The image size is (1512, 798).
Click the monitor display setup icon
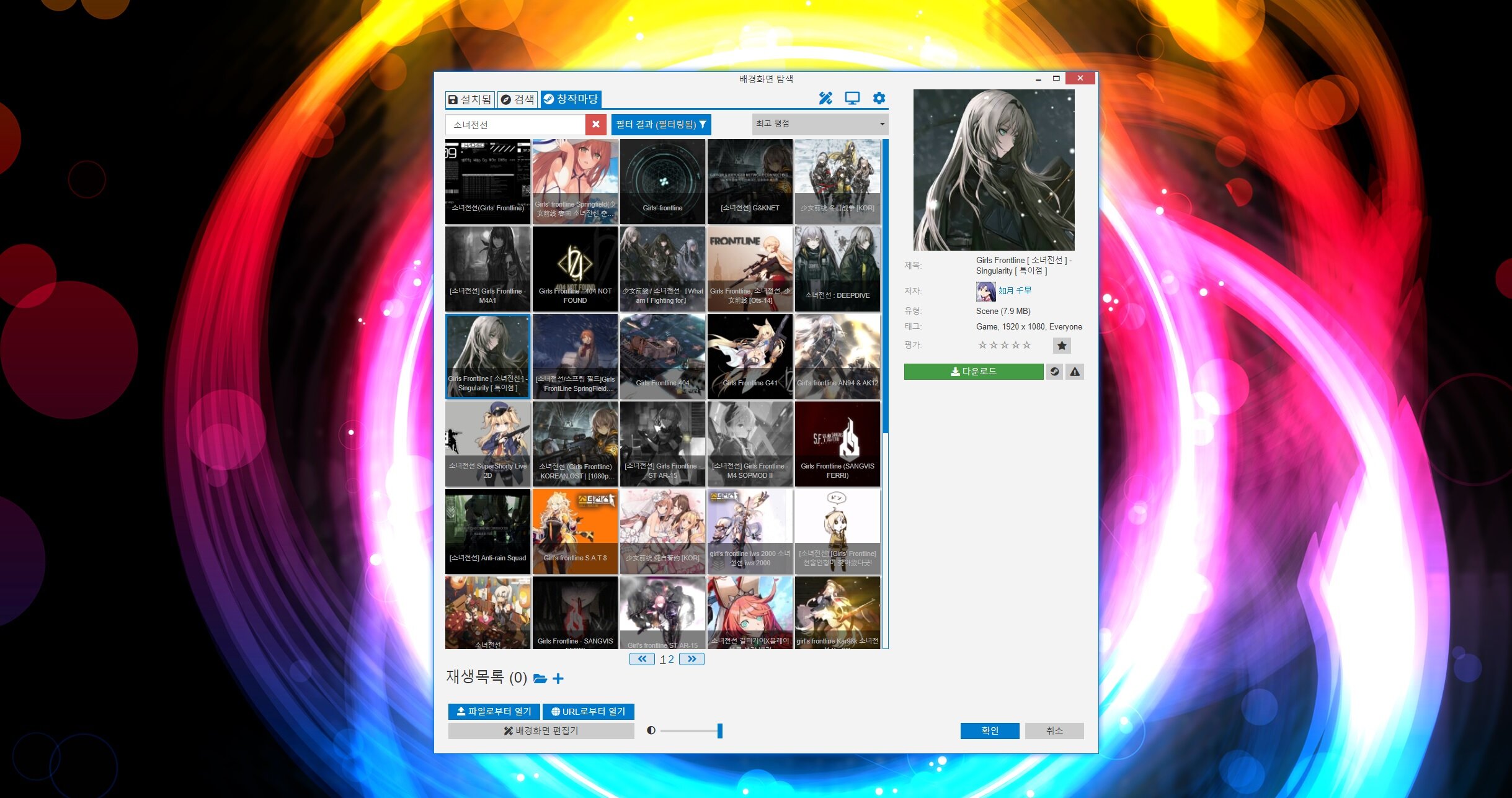pos(852,98)
